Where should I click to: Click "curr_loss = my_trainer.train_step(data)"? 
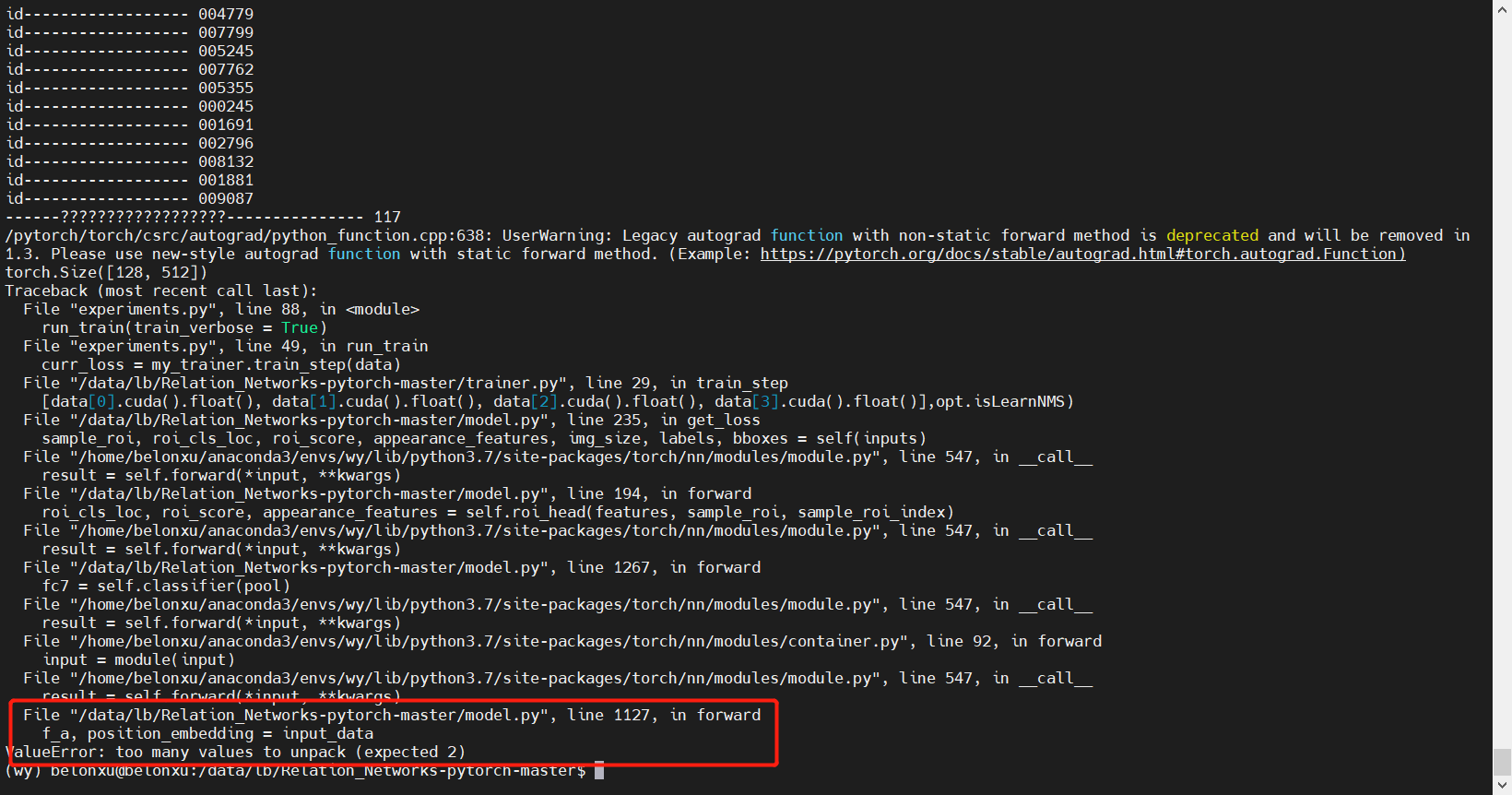point(221,364)
